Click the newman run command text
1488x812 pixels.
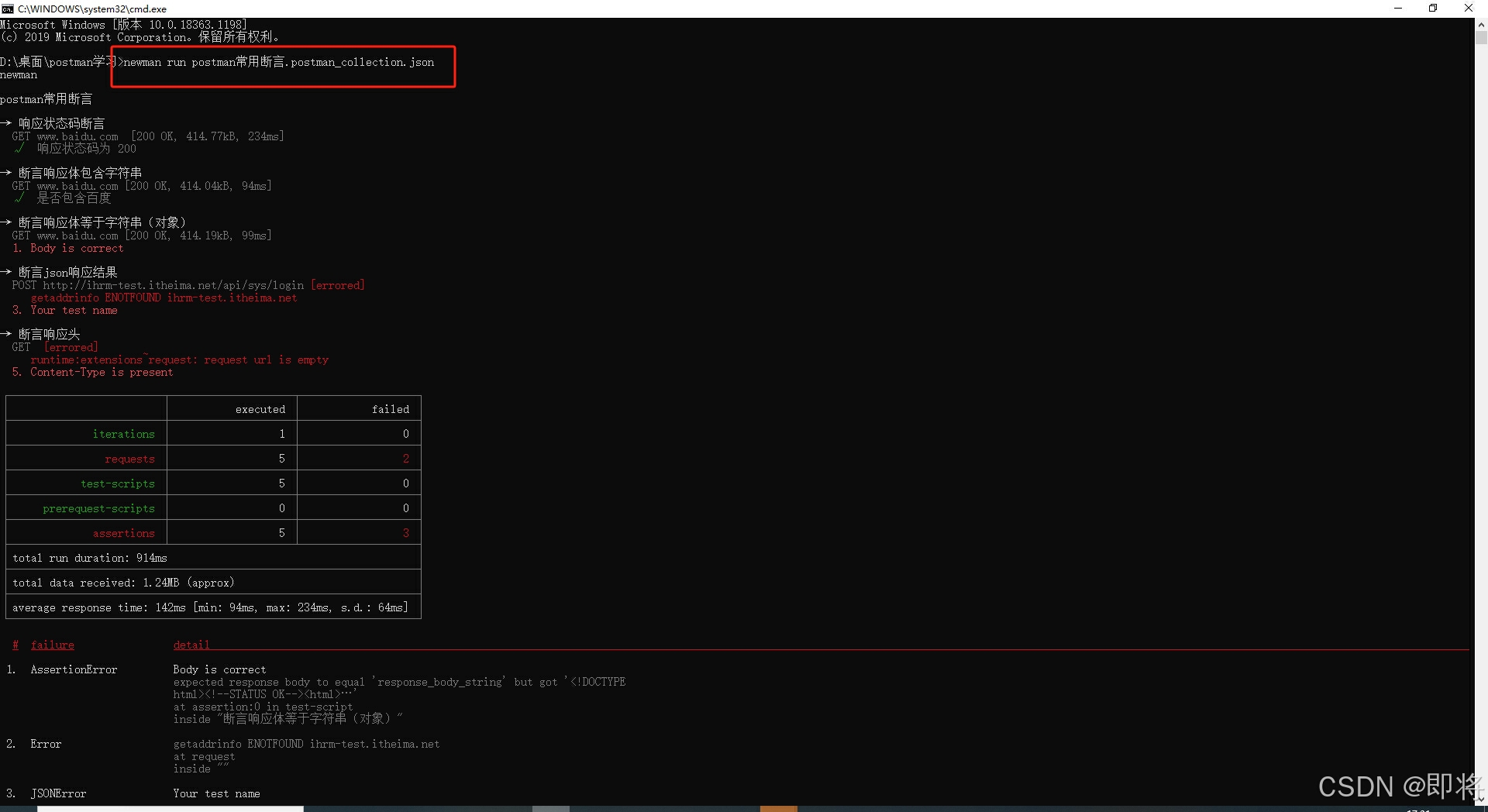point(278,62)
